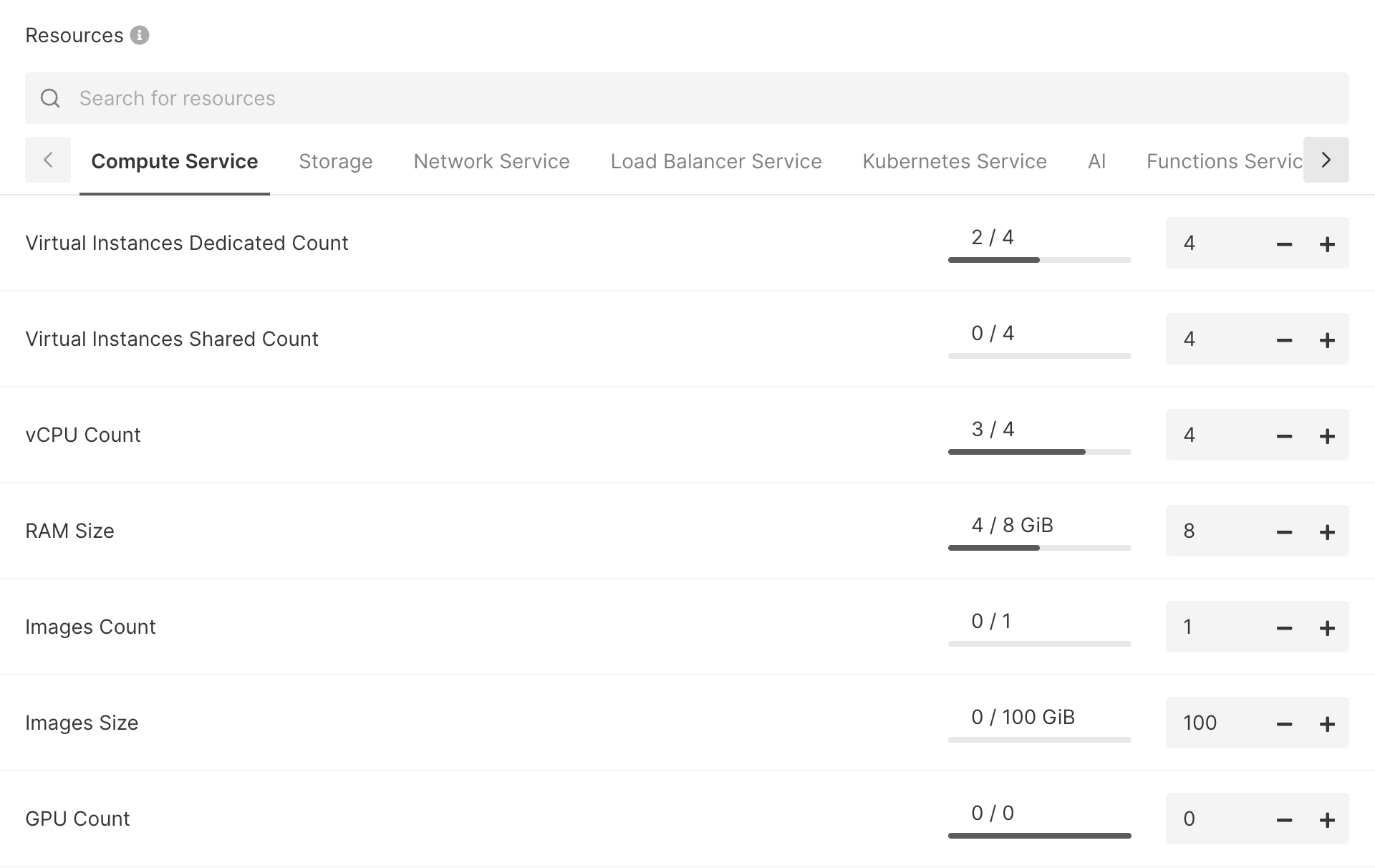Select the Compute Service tab
This screenshot has height=868, width=1375.
tap(175, 161)
